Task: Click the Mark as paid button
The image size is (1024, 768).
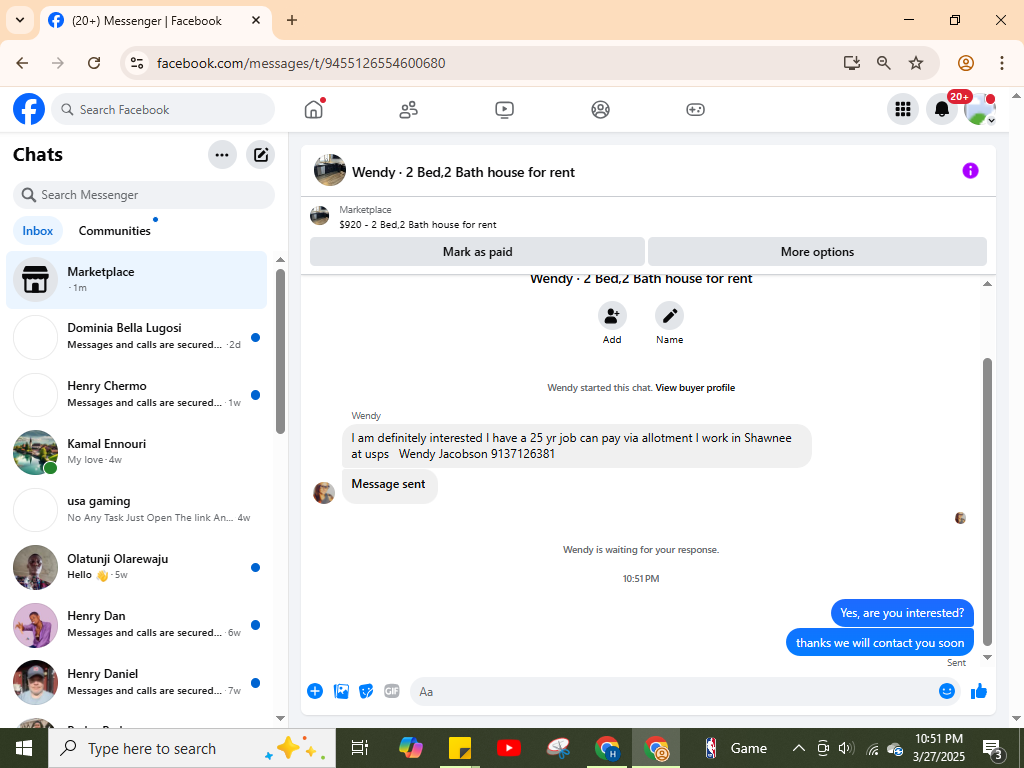Action: click(477, 251)
